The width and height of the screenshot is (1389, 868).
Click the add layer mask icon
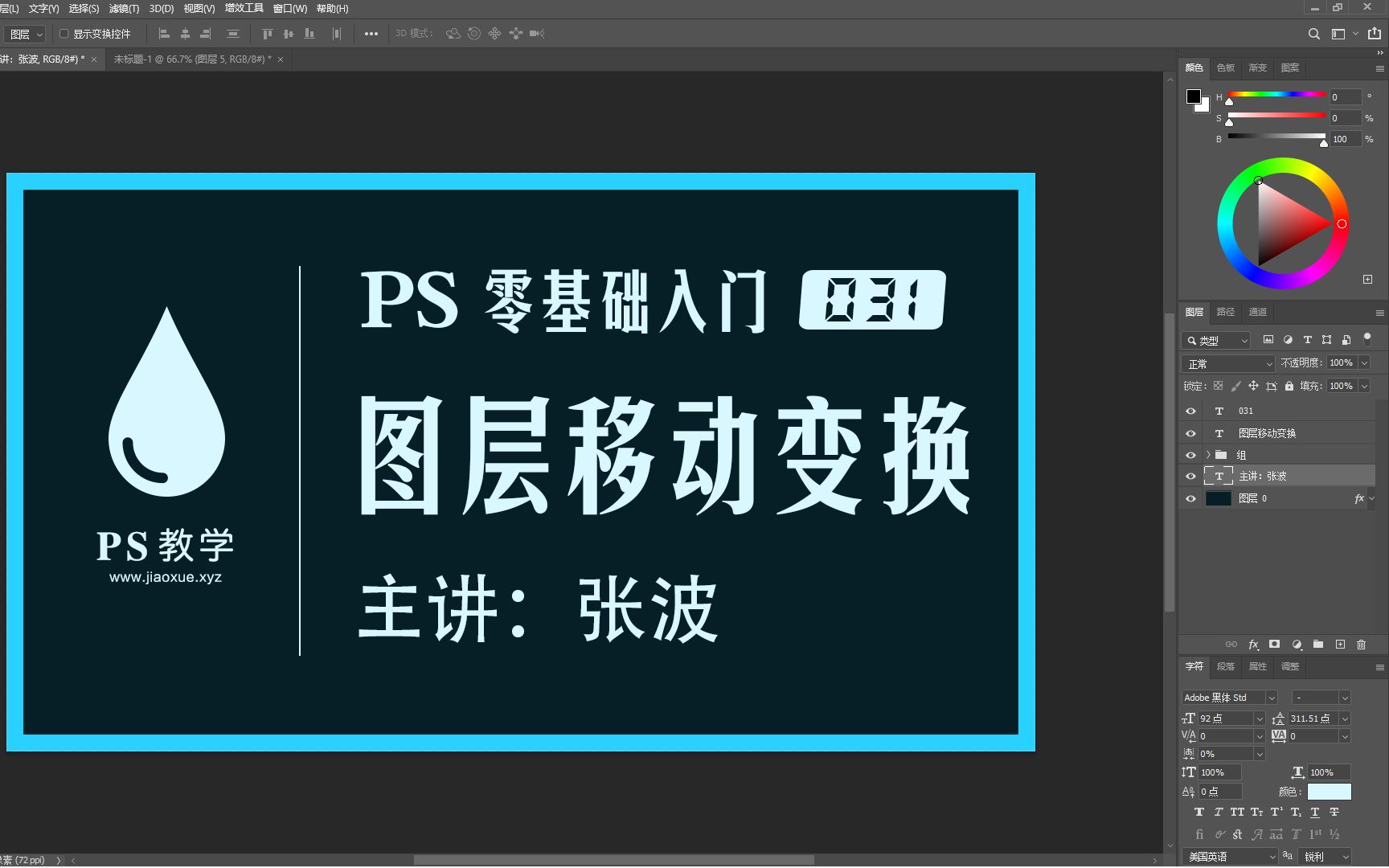1274,645
